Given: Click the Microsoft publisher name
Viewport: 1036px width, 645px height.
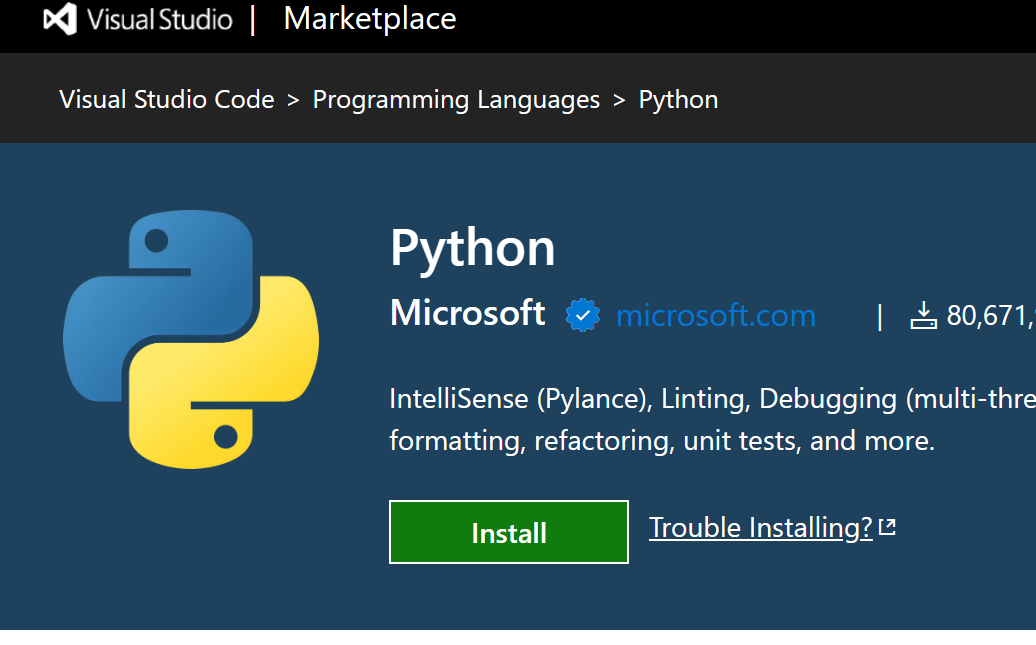Looking at the screenshot, I should pyautogui.click(x=467, y=313).
